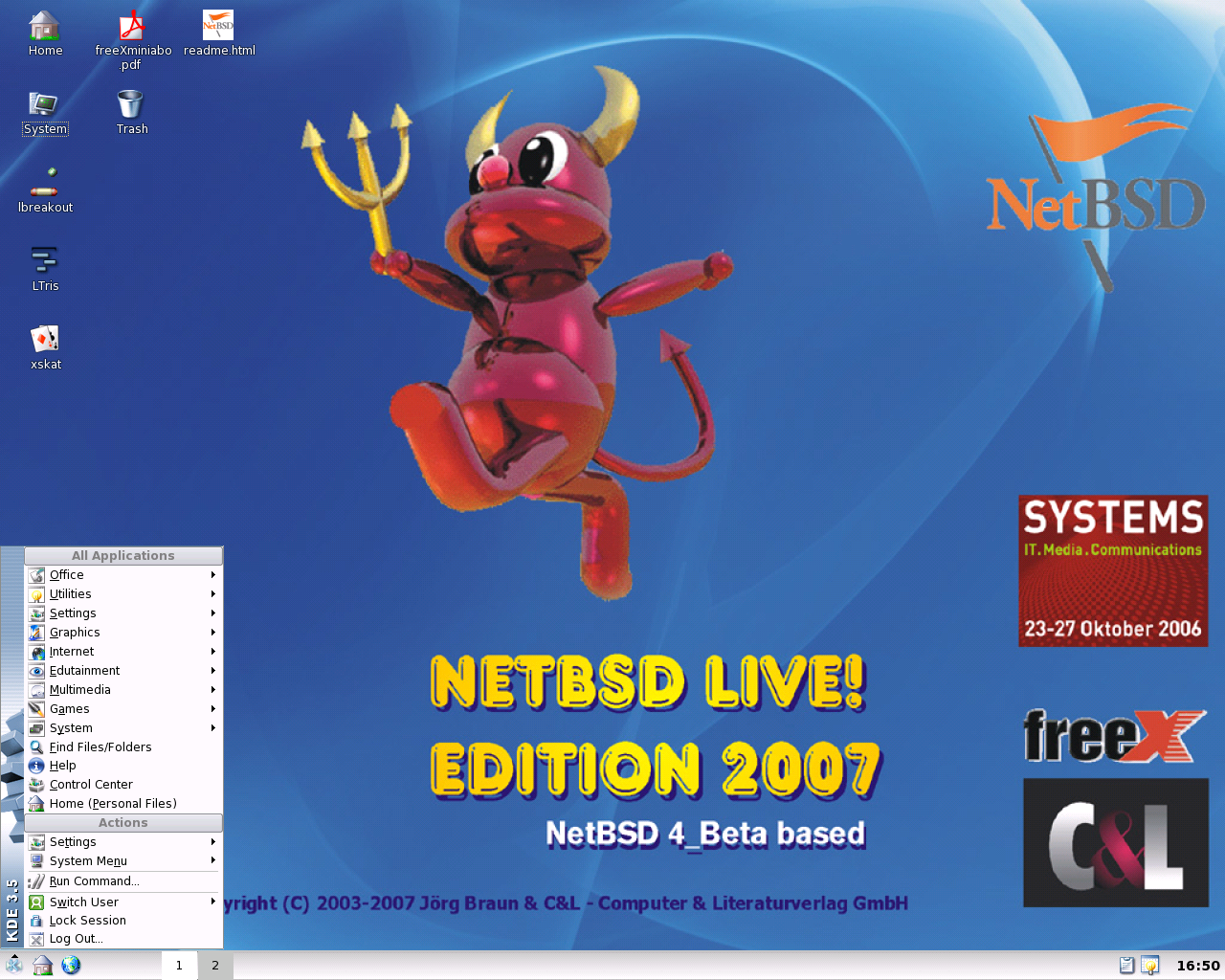Expand the Utilities submenu
1225x980 pixels.
[x=123, y=594]
